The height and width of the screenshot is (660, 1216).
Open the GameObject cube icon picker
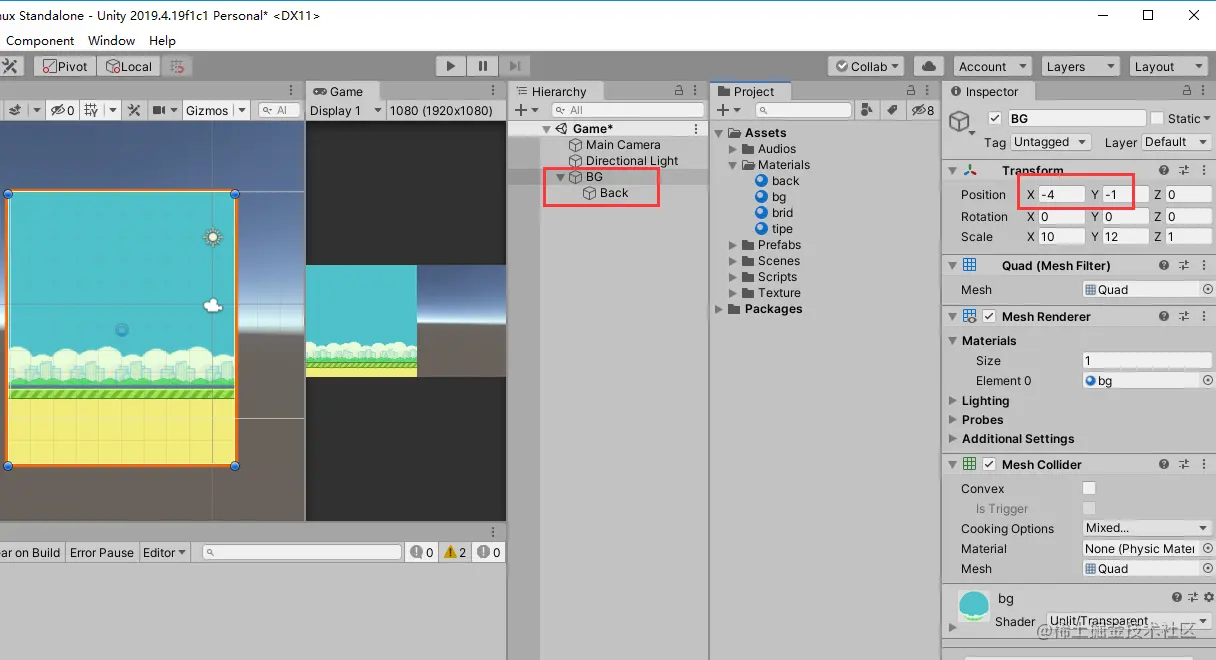tap(961, 123)
